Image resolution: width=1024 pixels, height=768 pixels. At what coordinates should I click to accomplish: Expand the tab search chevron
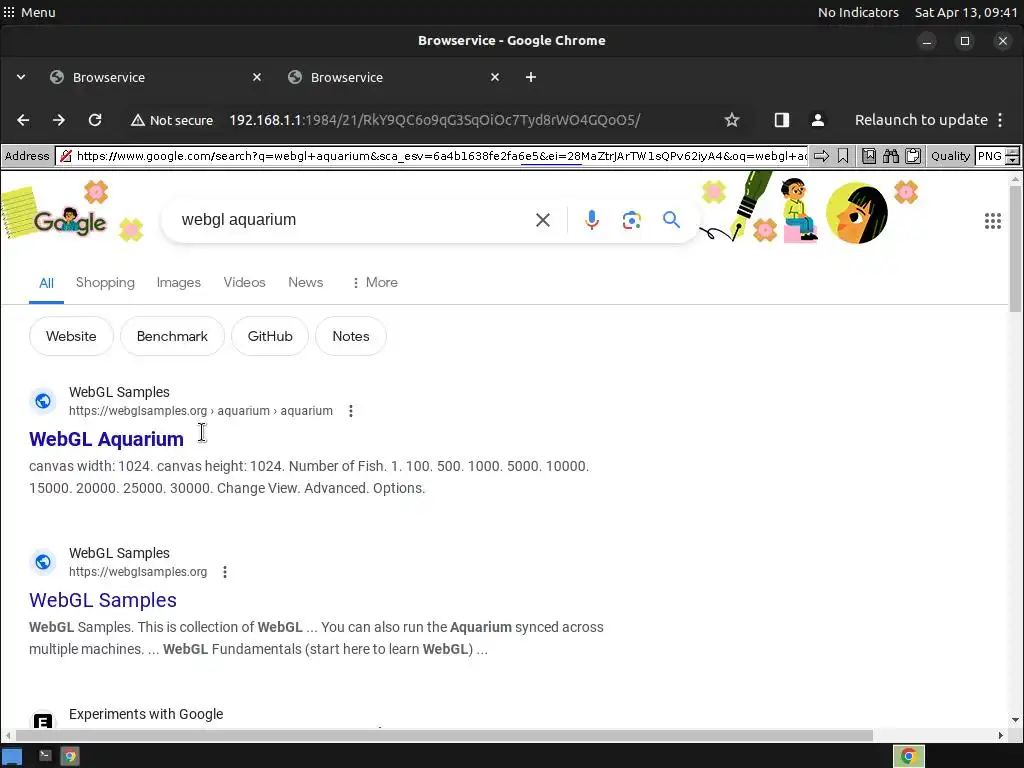coord(21,77)
